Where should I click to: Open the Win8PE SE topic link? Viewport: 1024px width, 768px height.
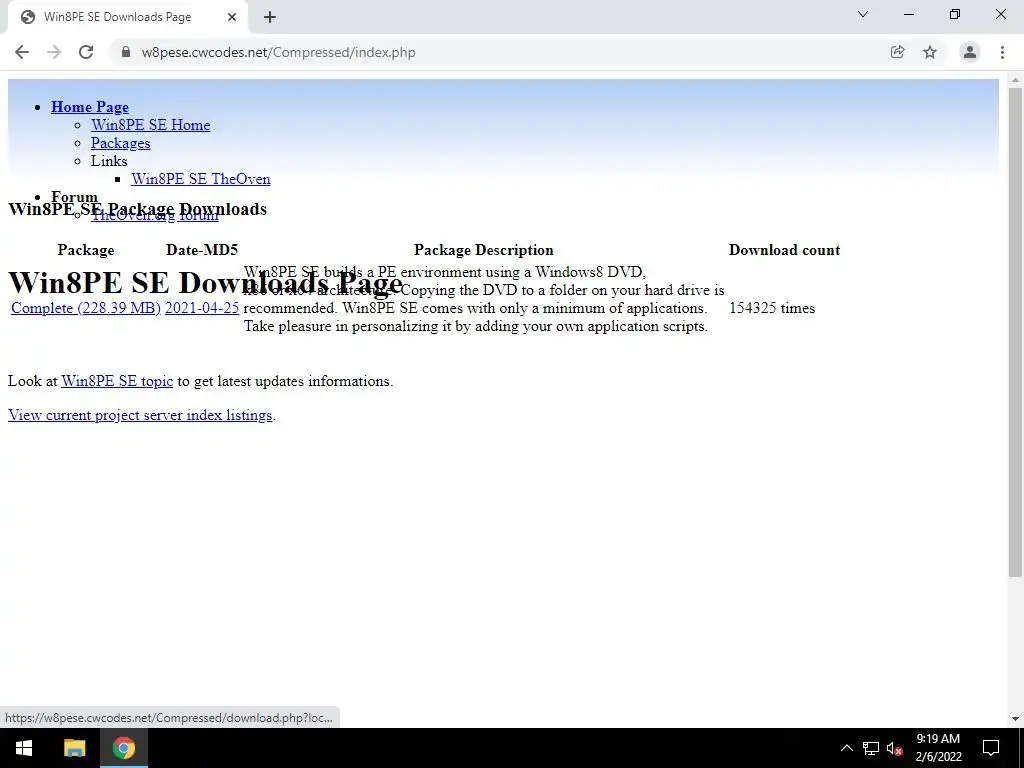point(118,381)
